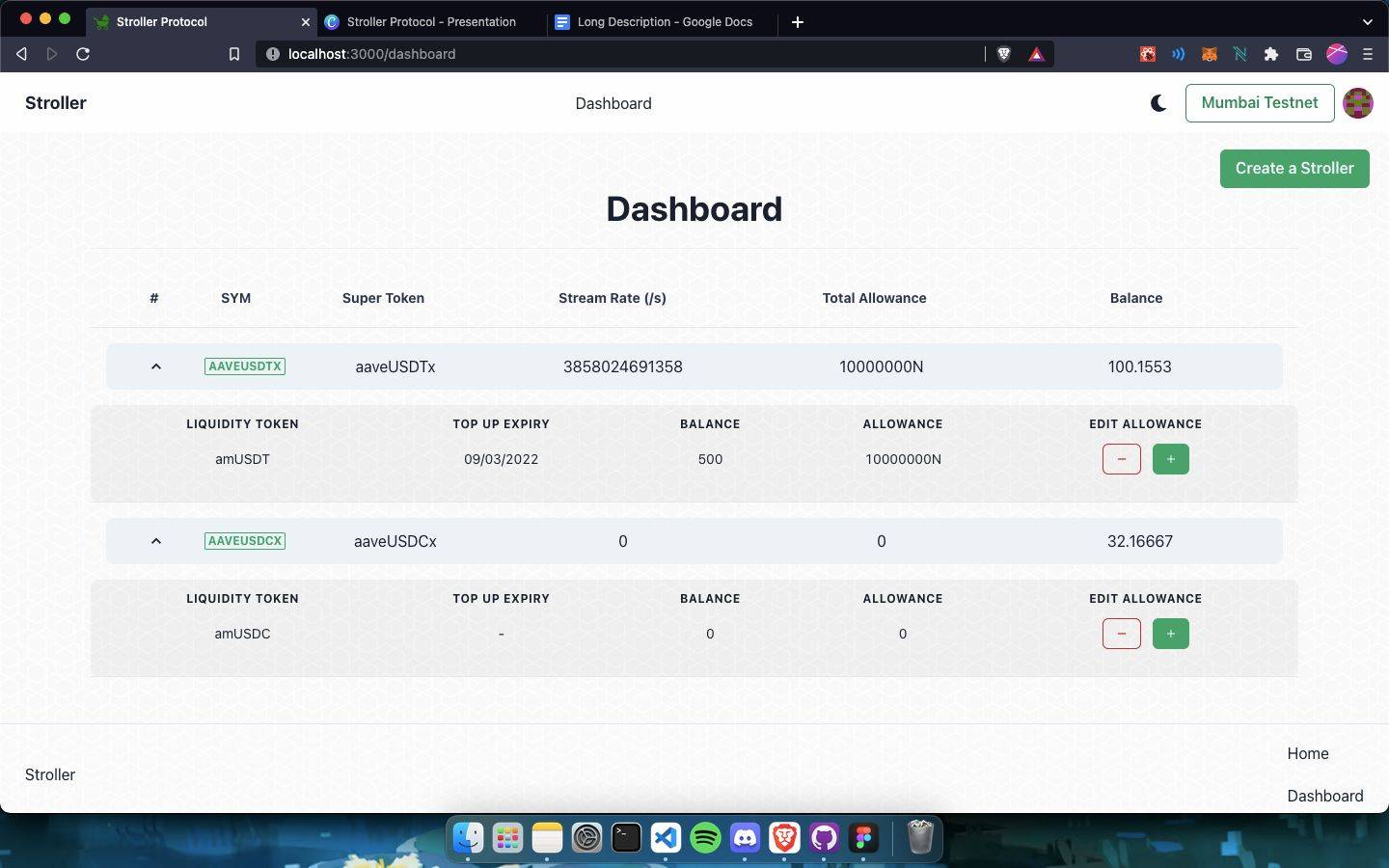Switch to Long Description Google Docs tab

click(x=664, y=21)
